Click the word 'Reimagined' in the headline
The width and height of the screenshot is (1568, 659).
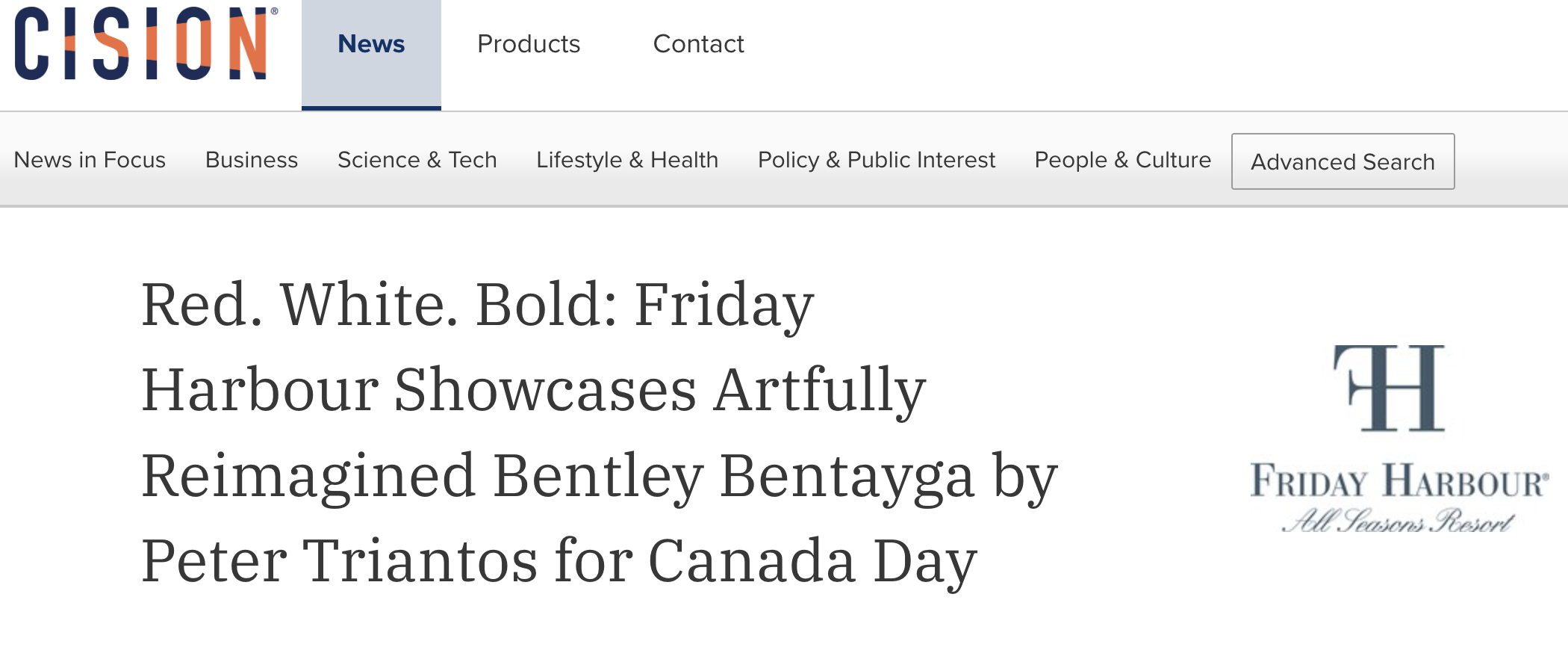tap(308, 476)
